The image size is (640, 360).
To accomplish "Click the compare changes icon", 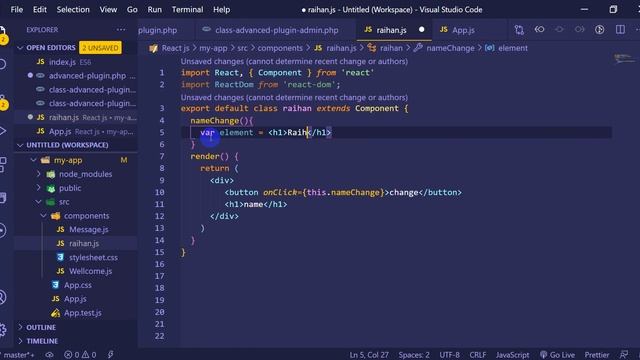I will coord(519,29).
